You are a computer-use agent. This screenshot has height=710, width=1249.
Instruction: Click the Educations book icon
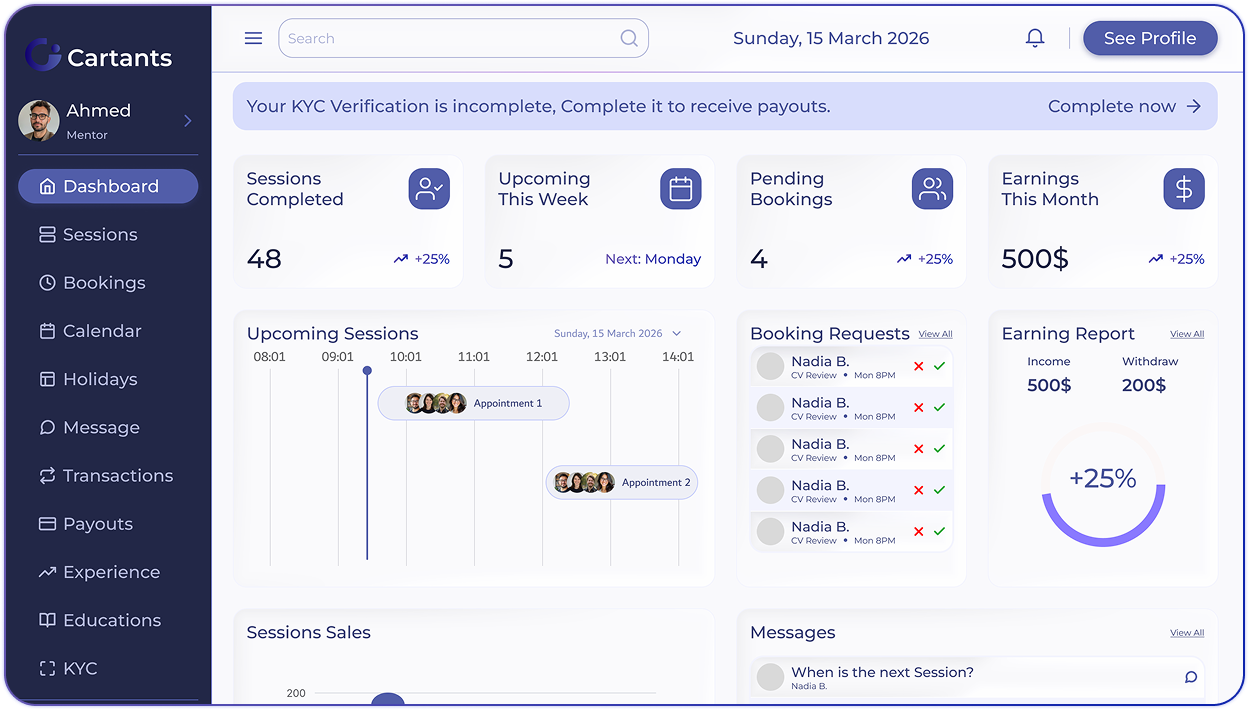pyautogui.click(x=47, y=620)
